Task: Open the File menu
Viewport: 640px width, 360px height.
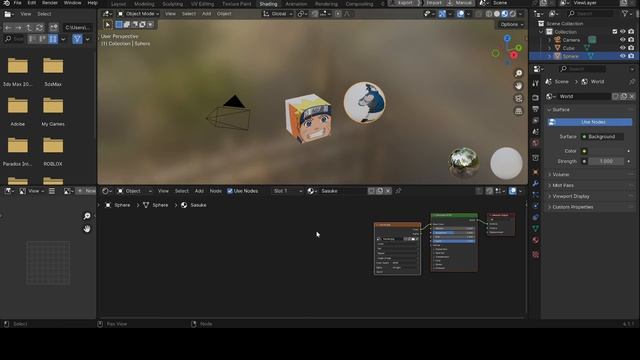Action: point(18,3)
